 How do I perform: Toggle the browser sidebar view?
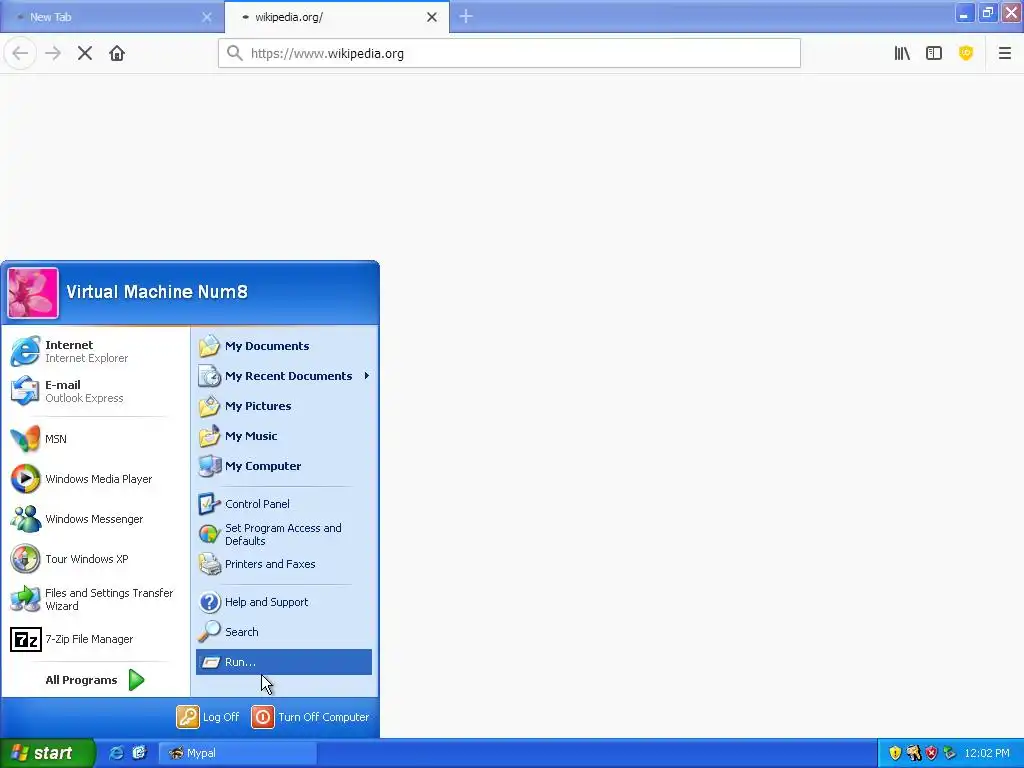click(x=934, y=53)
